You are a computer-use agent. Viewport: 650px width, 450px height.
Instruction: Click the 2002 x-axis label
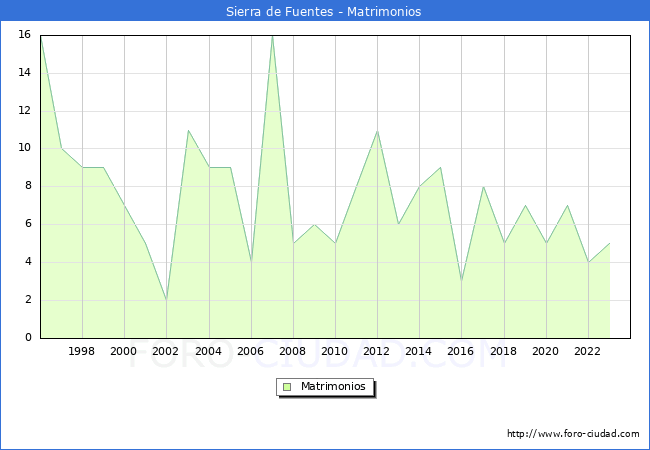(x=166, y=351)
